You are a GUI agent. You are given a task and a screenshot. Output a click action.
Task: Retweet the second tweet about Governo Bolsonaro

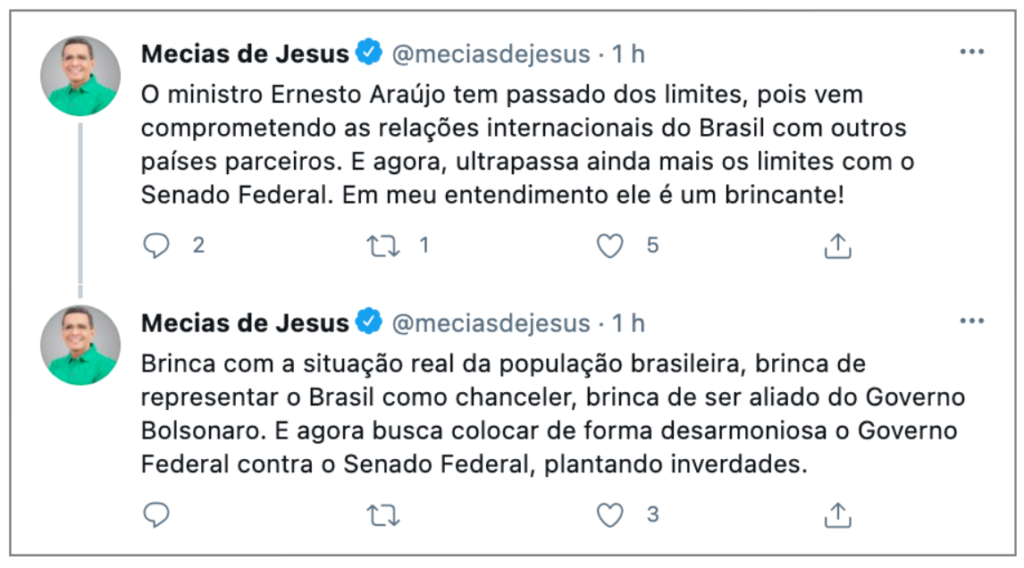[383, 515]
